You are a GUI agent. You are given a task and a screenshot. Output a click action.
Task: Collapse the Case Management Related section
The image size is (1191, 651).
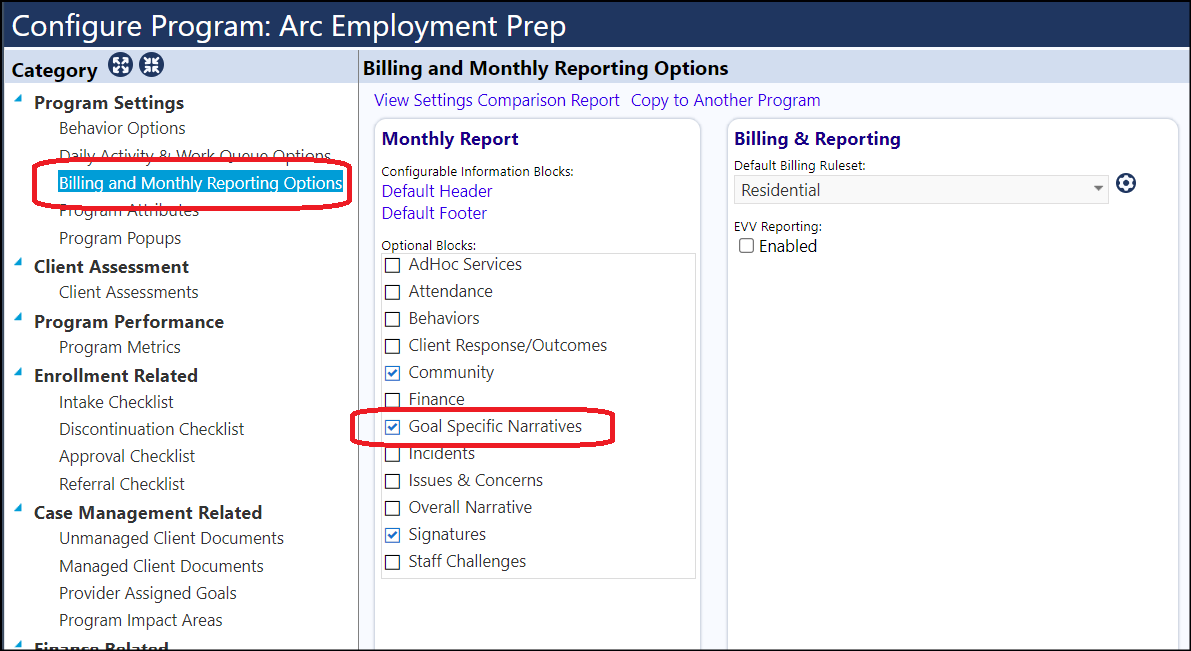point(18,508)
